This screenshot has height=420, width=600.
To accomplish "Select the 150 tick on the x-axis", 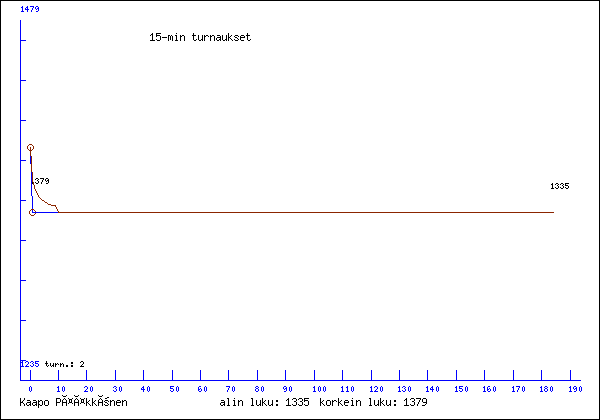I will [x=460, y=388].
